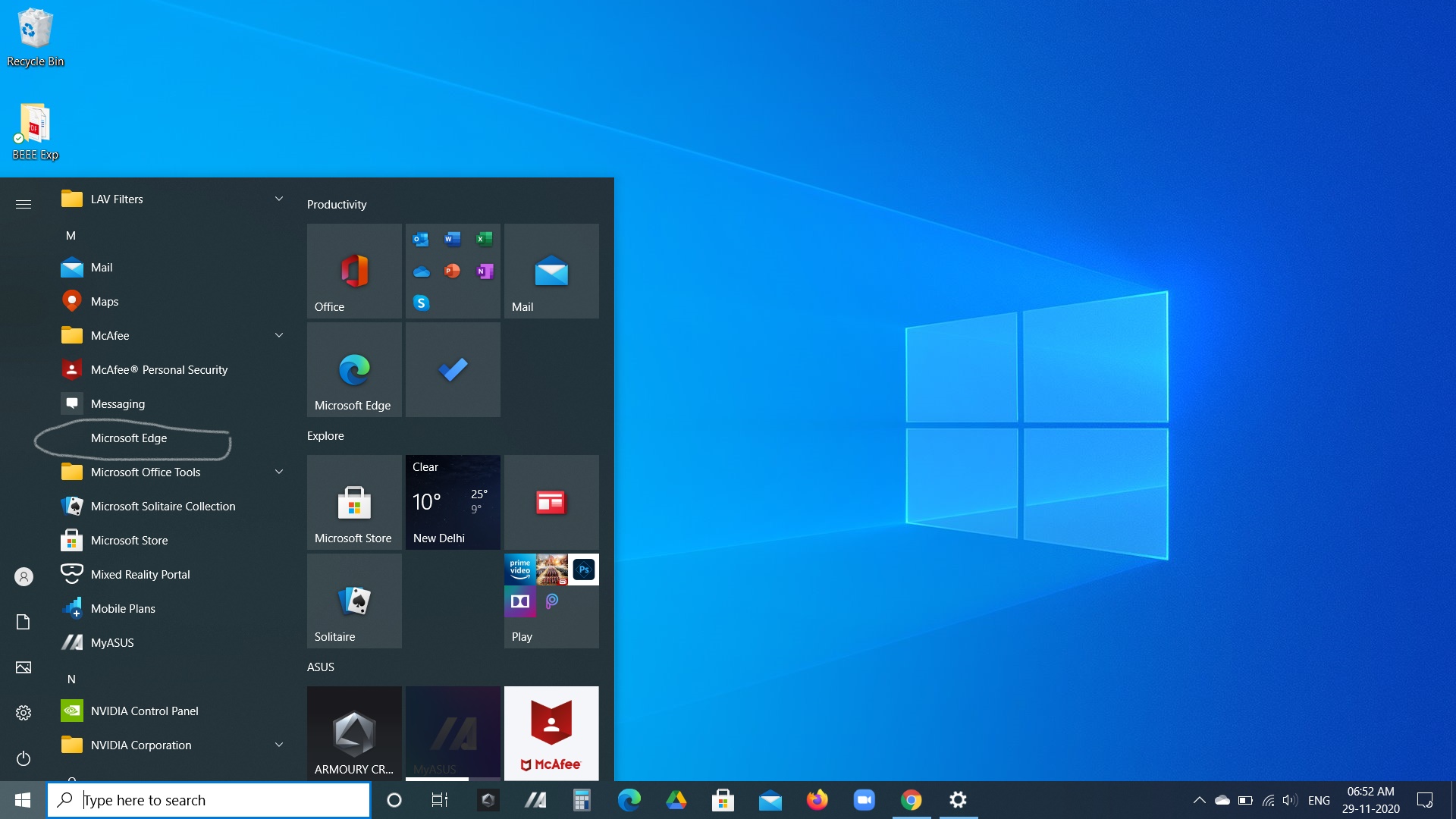Open the Solitaire tile
The width and height of the screenshot is (1456, 819).
(354, 601)
